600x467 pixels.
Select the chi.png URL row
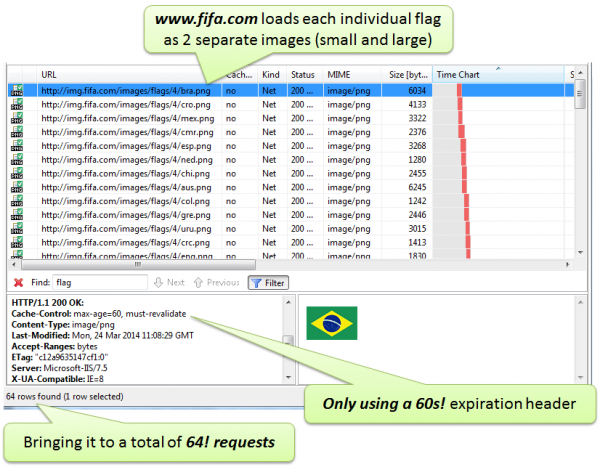tap(126, 173)
